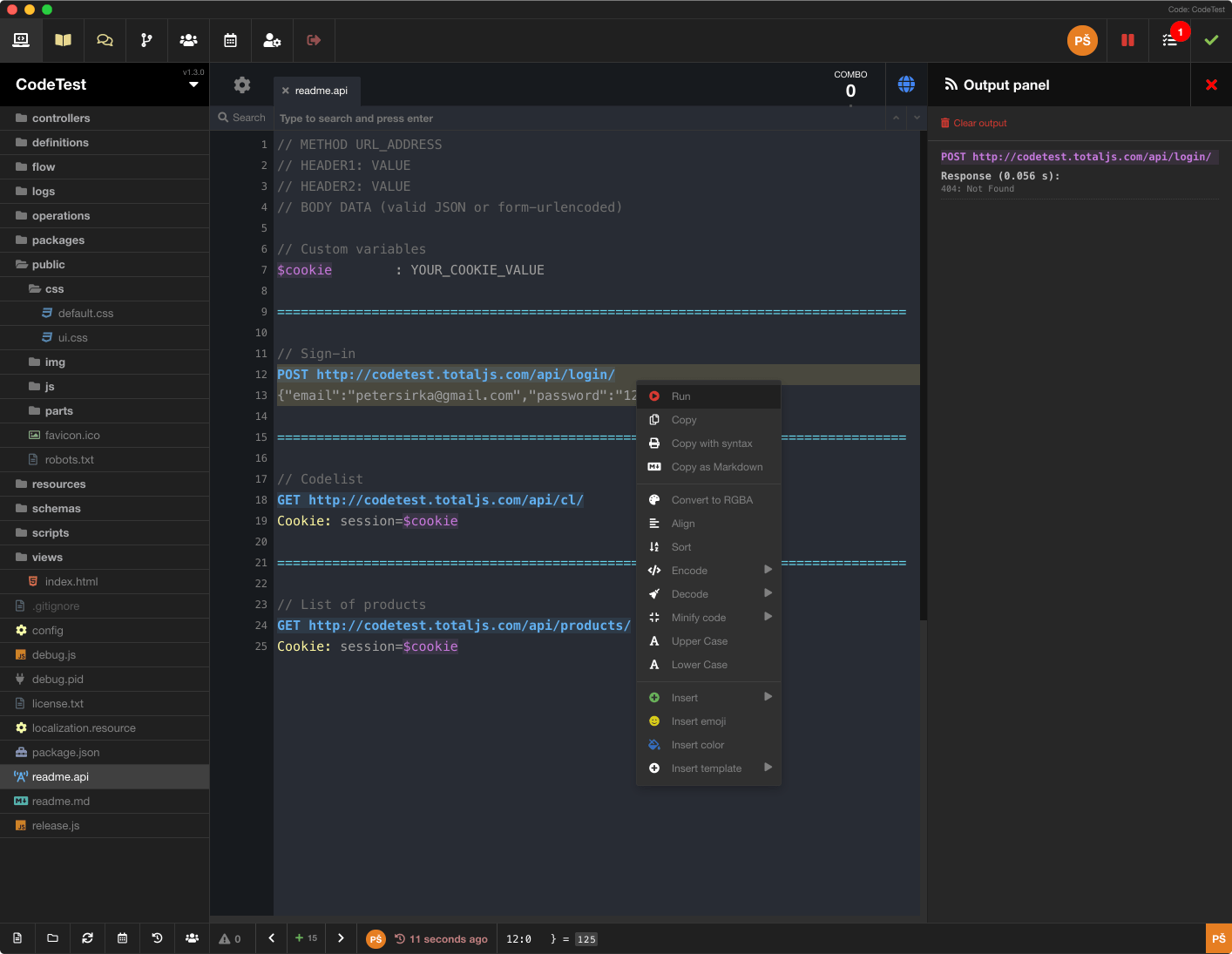Open default.css in file tree
Screen dimensions: 1232x954
point(105,313)
